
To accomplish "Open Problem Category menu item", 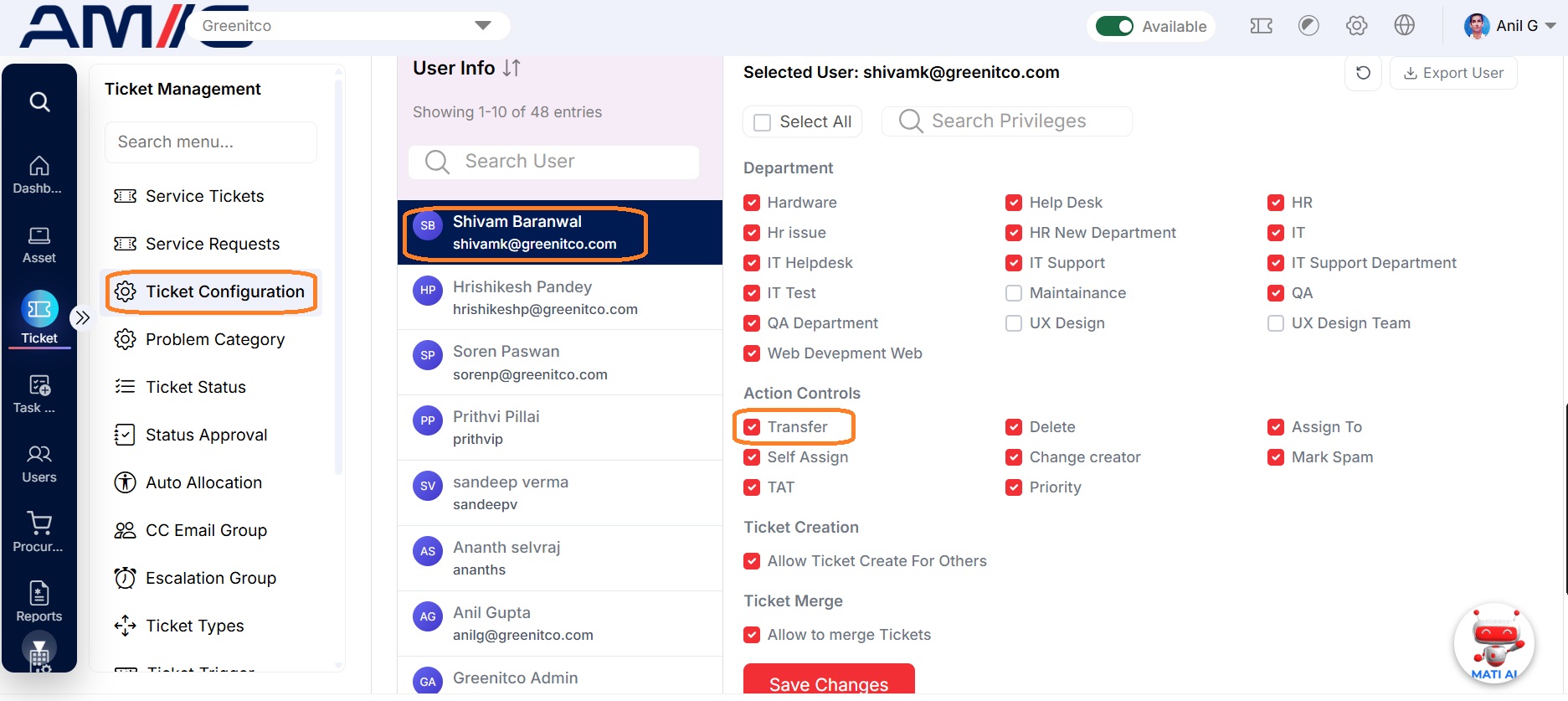I will (x=210, y=339).
